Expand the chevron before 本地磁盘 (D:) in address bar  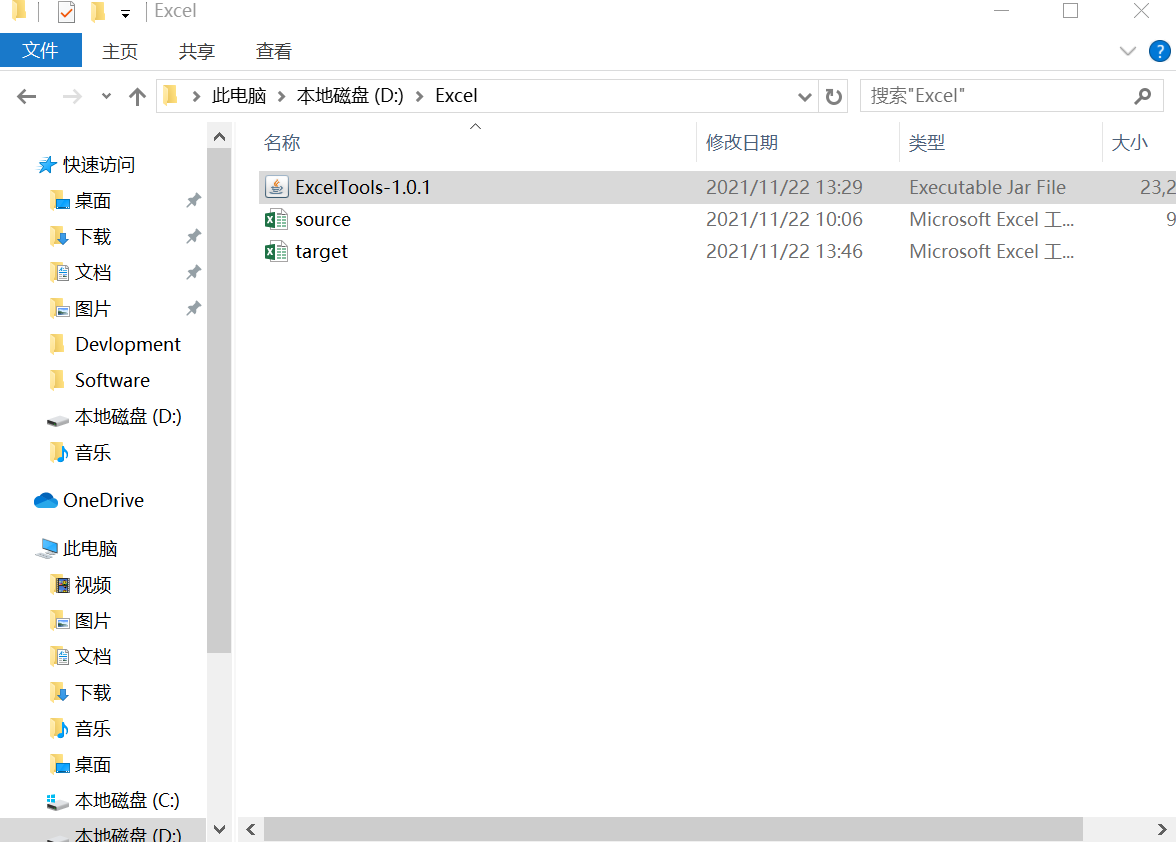coord(282,96)
